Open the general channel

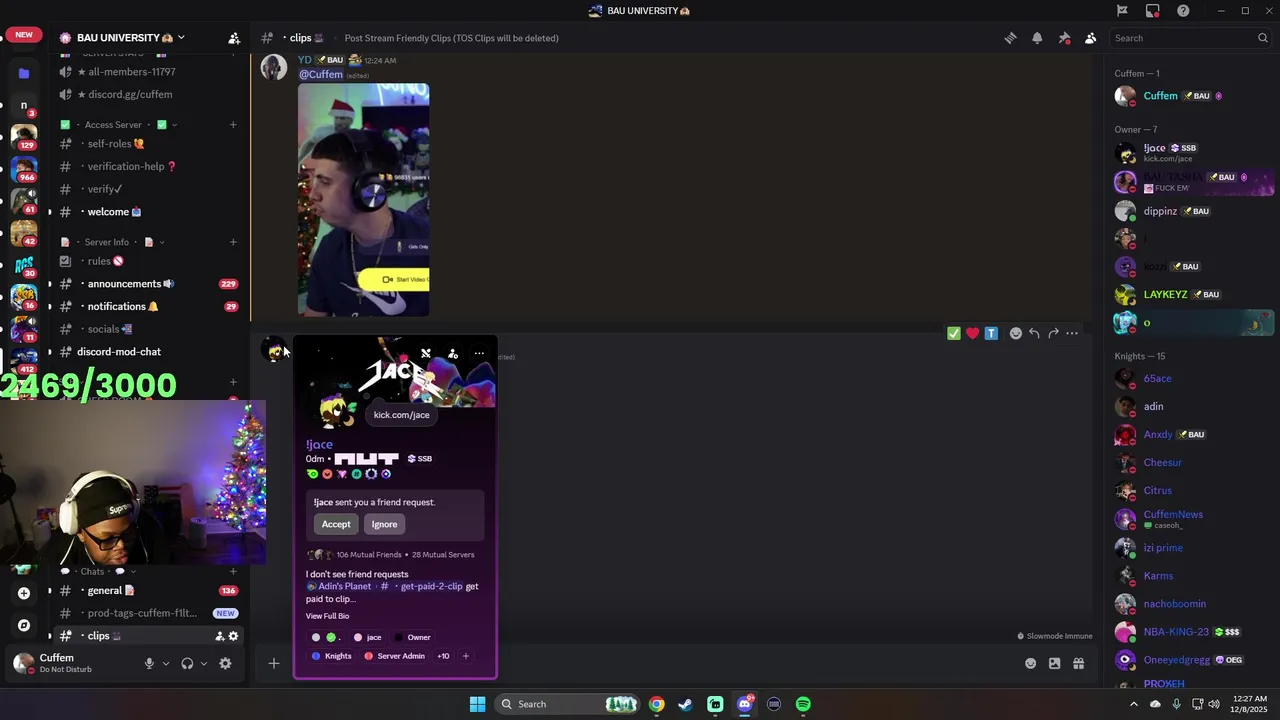148,591
